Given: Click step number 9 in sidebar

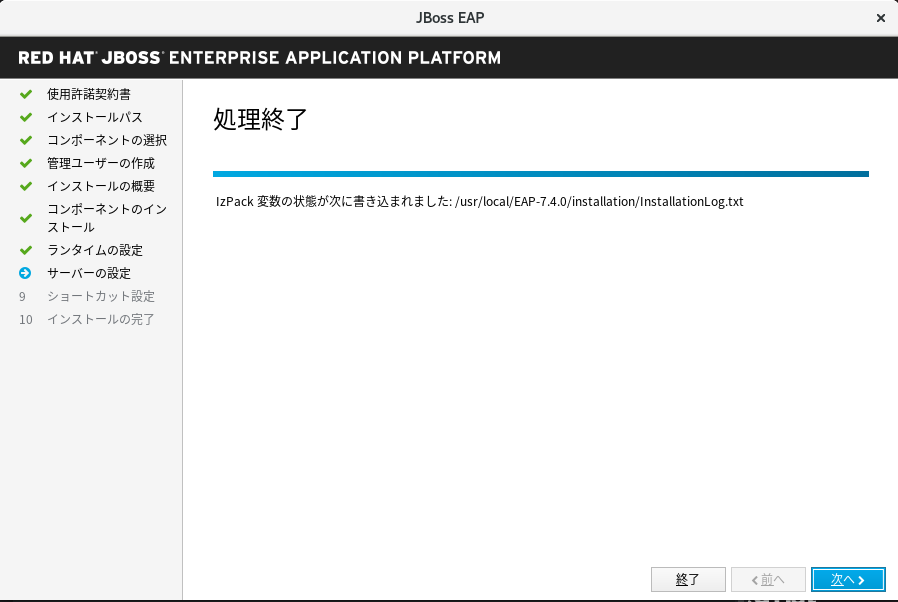Looking at the screenshot, I should [x=22, y=297].
